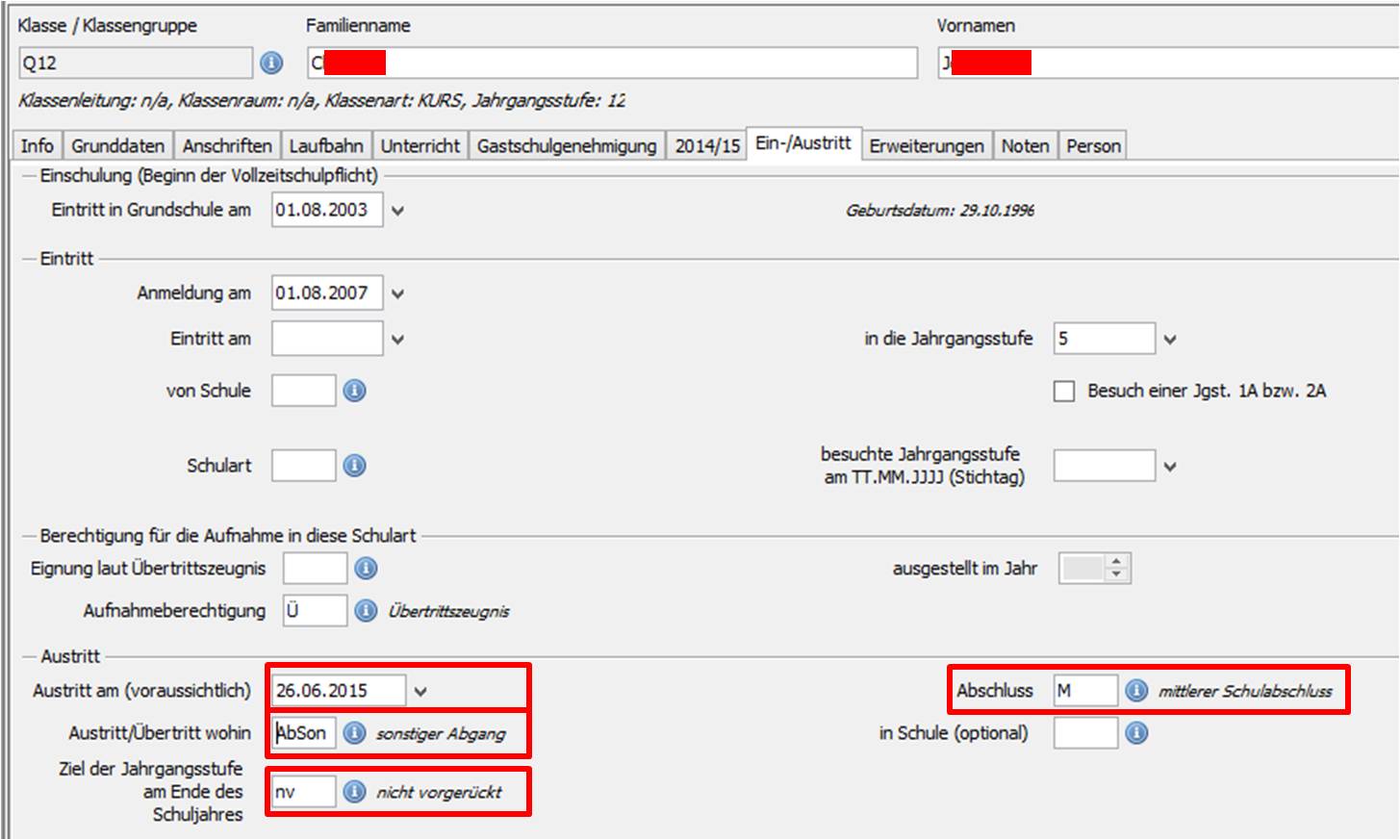Open the Grunddaten tab

click(118, 145)
